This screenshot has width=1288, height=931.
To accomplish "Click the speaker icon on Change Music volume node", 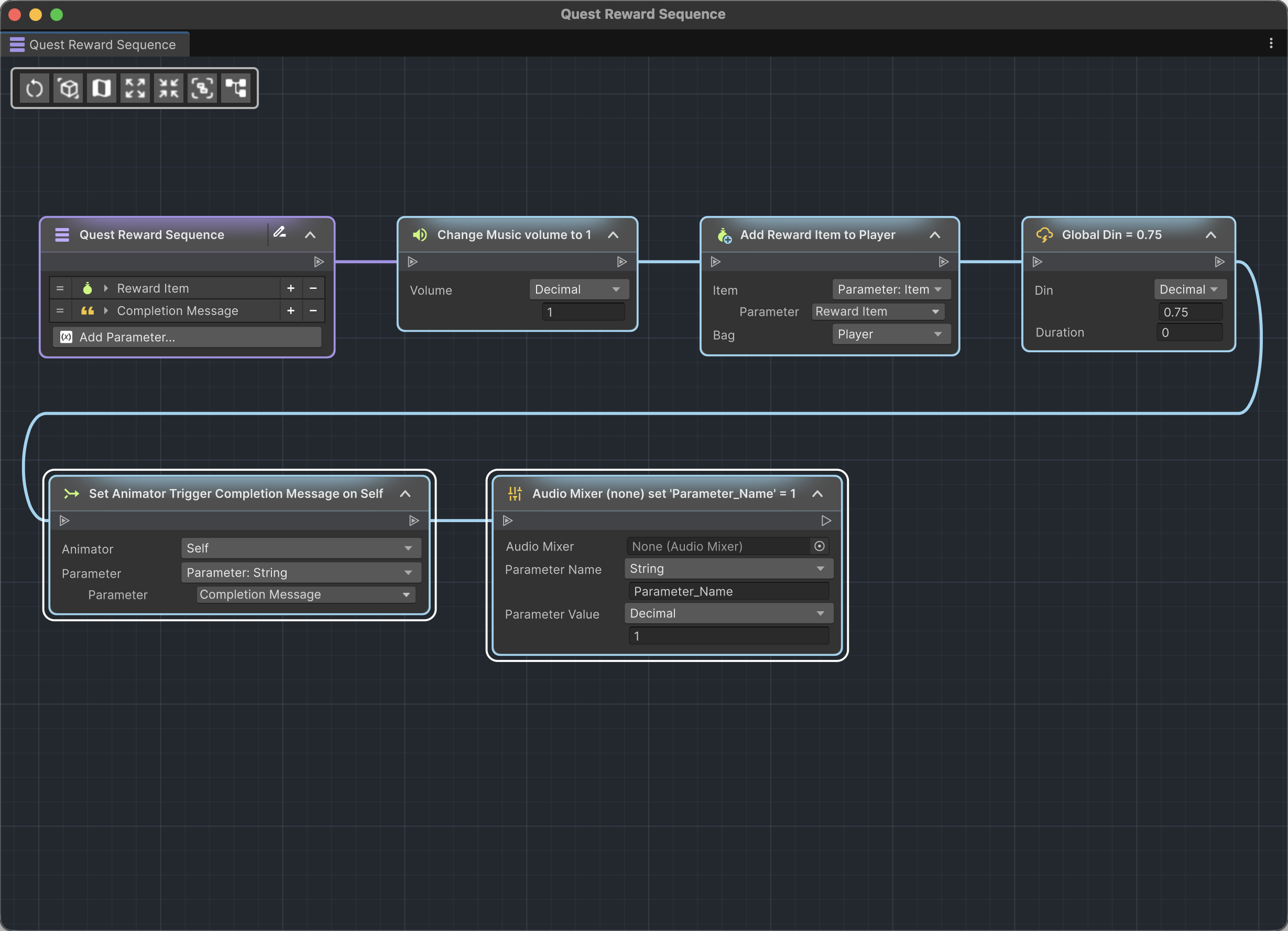I will tap(420, 235).
